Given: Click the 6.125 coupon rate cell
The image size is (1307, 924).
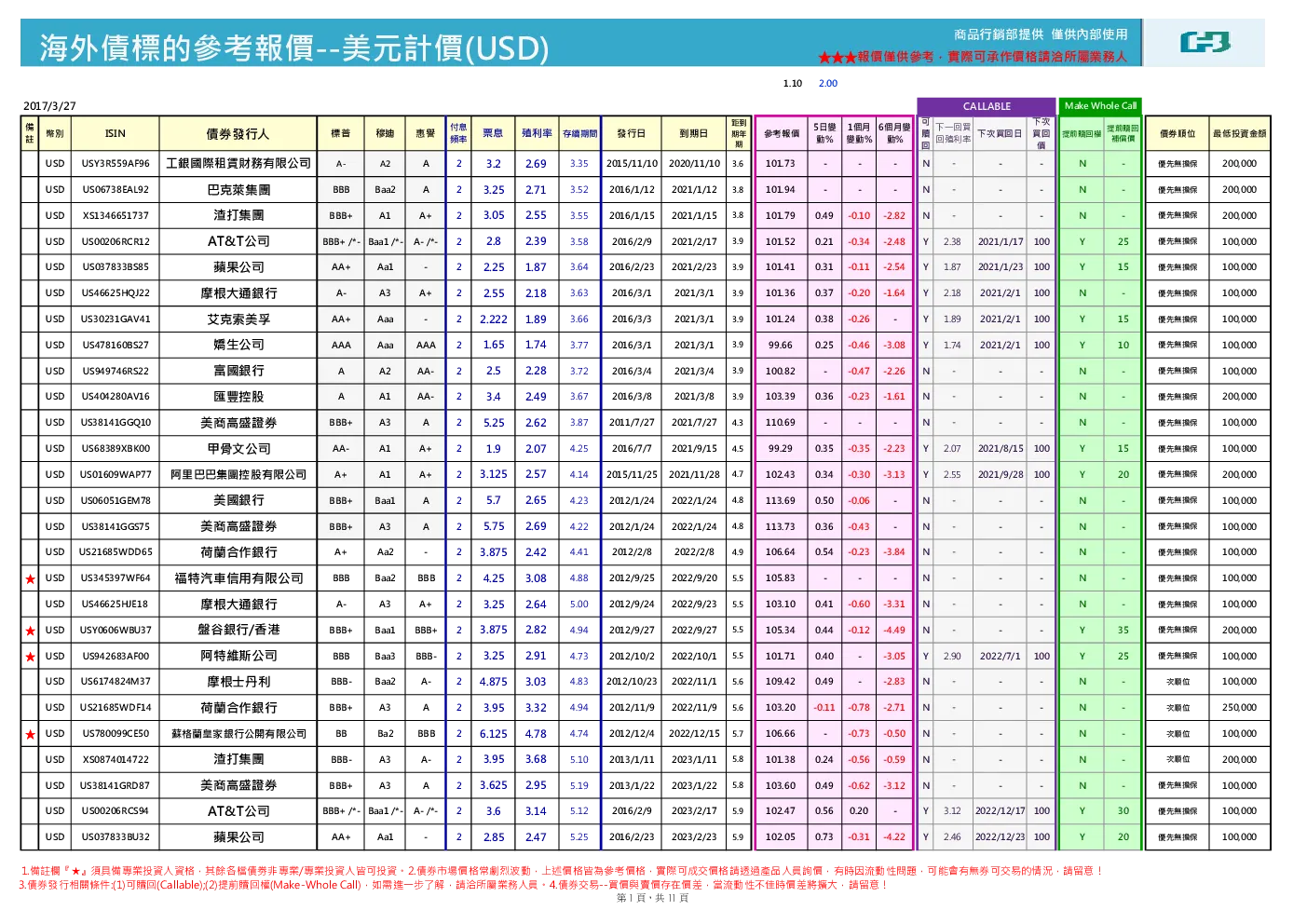Looking at the screenshot, I should click(x=494, y=734).
